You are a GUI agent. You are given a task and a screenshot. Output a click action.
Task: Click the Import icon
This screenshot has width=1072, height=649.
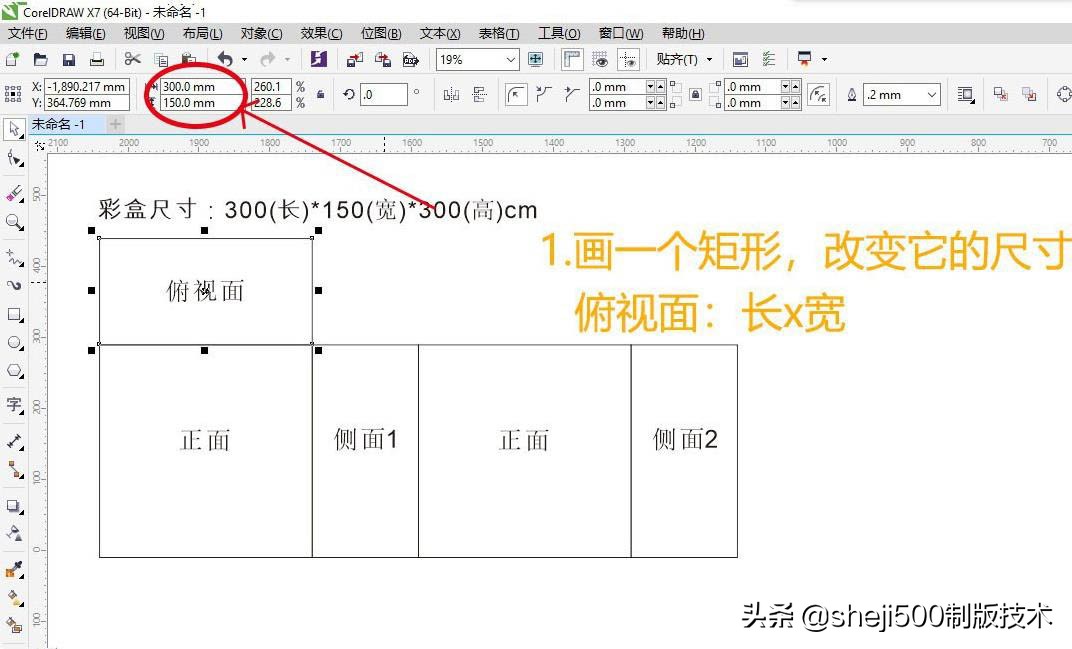click(354, 59)
